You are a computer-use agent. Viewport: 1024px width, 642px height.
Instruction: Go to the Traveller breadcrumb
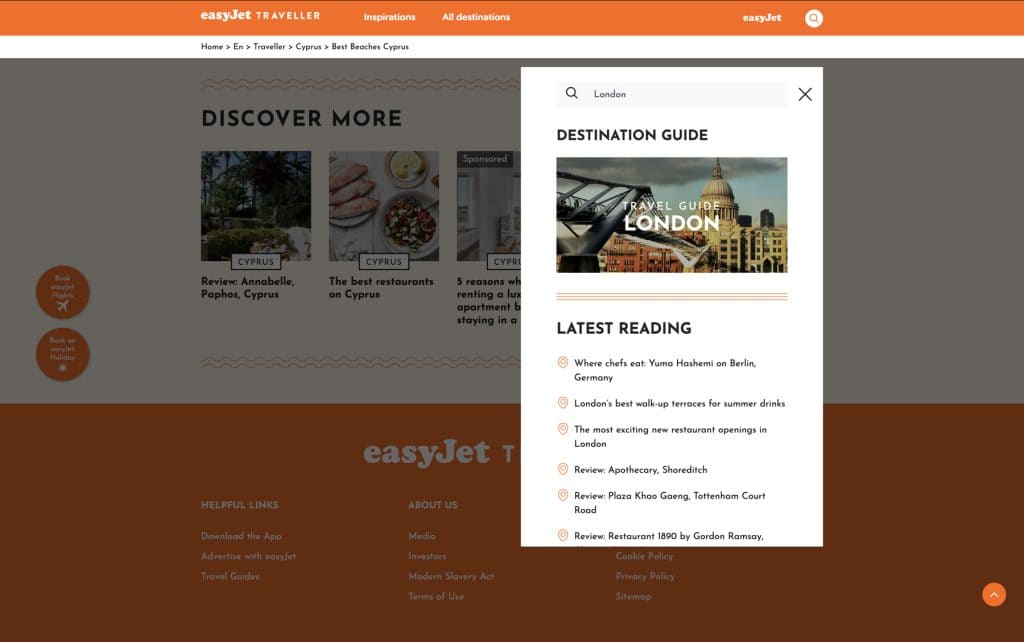coord(269,46)
